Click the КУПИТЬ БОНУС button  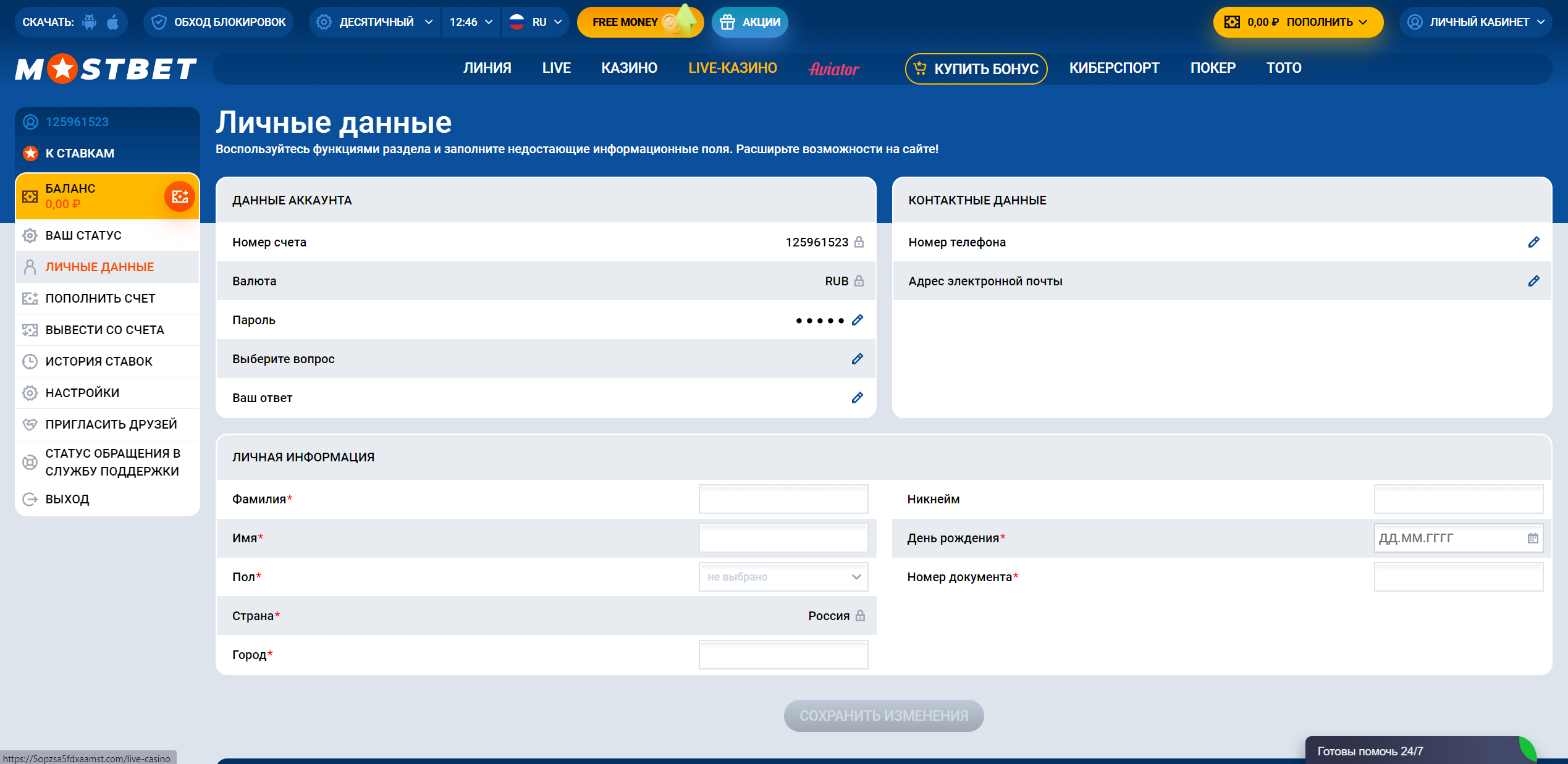pos(976,69)
